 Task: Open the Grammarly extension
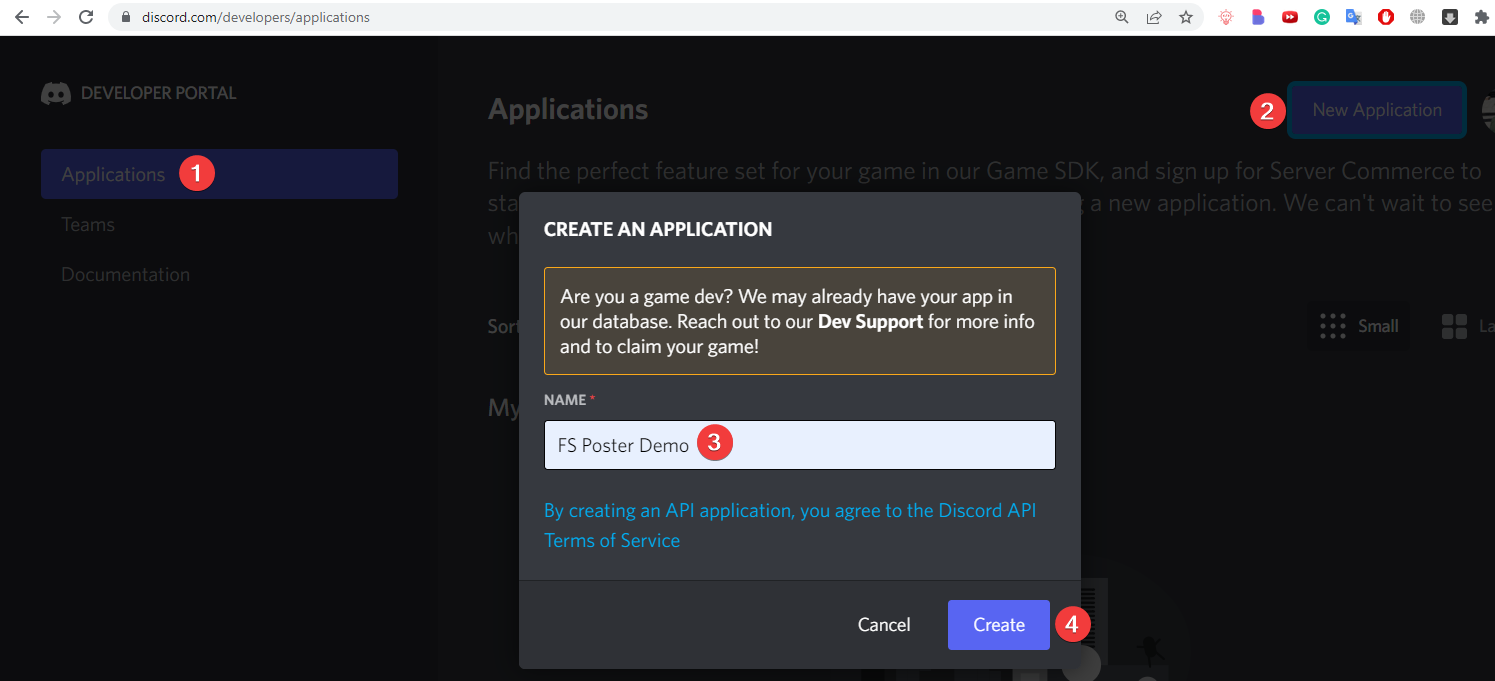click(1322, 17)
